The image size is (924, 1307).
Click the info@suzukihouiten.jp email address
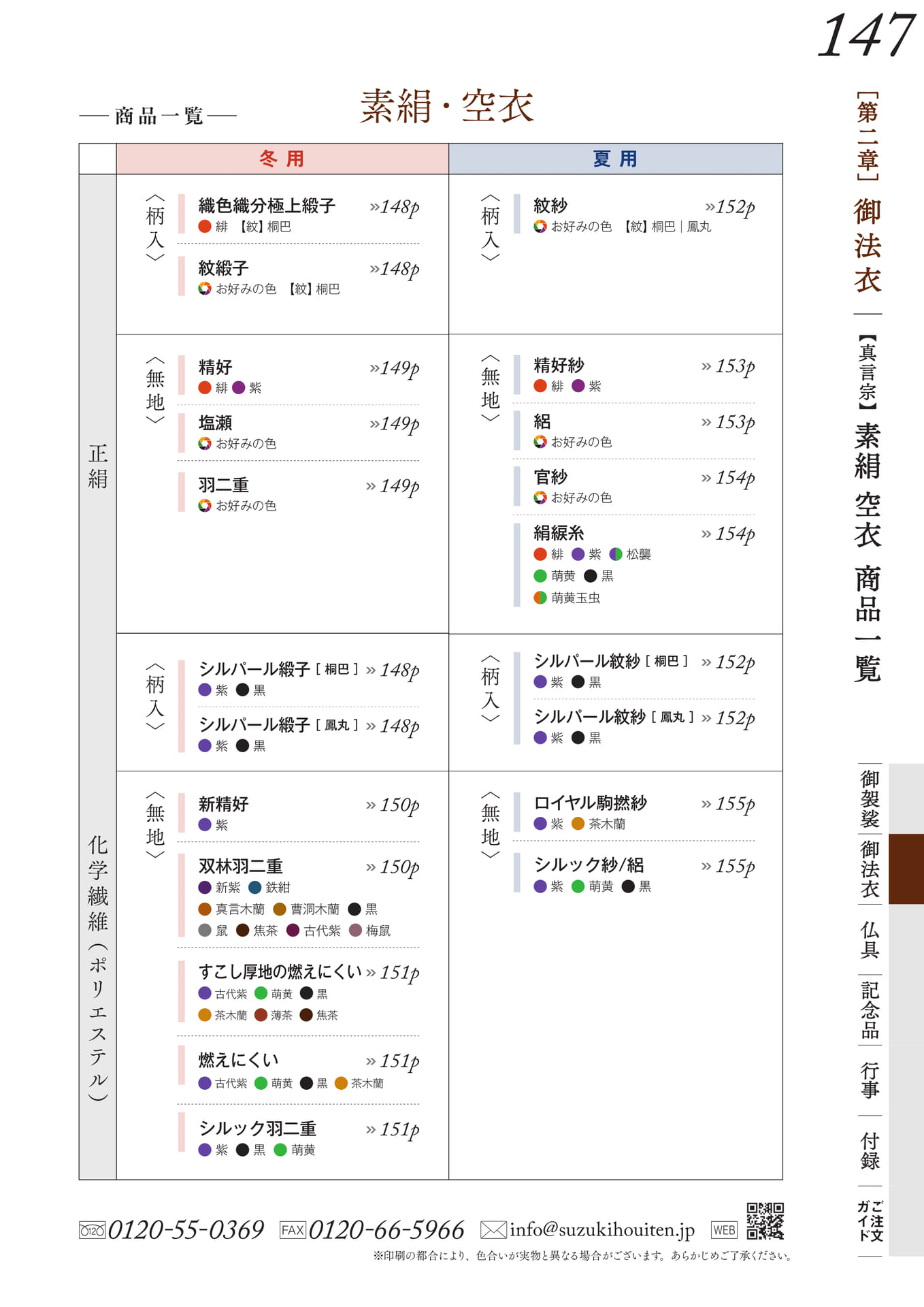[602, 1229]
